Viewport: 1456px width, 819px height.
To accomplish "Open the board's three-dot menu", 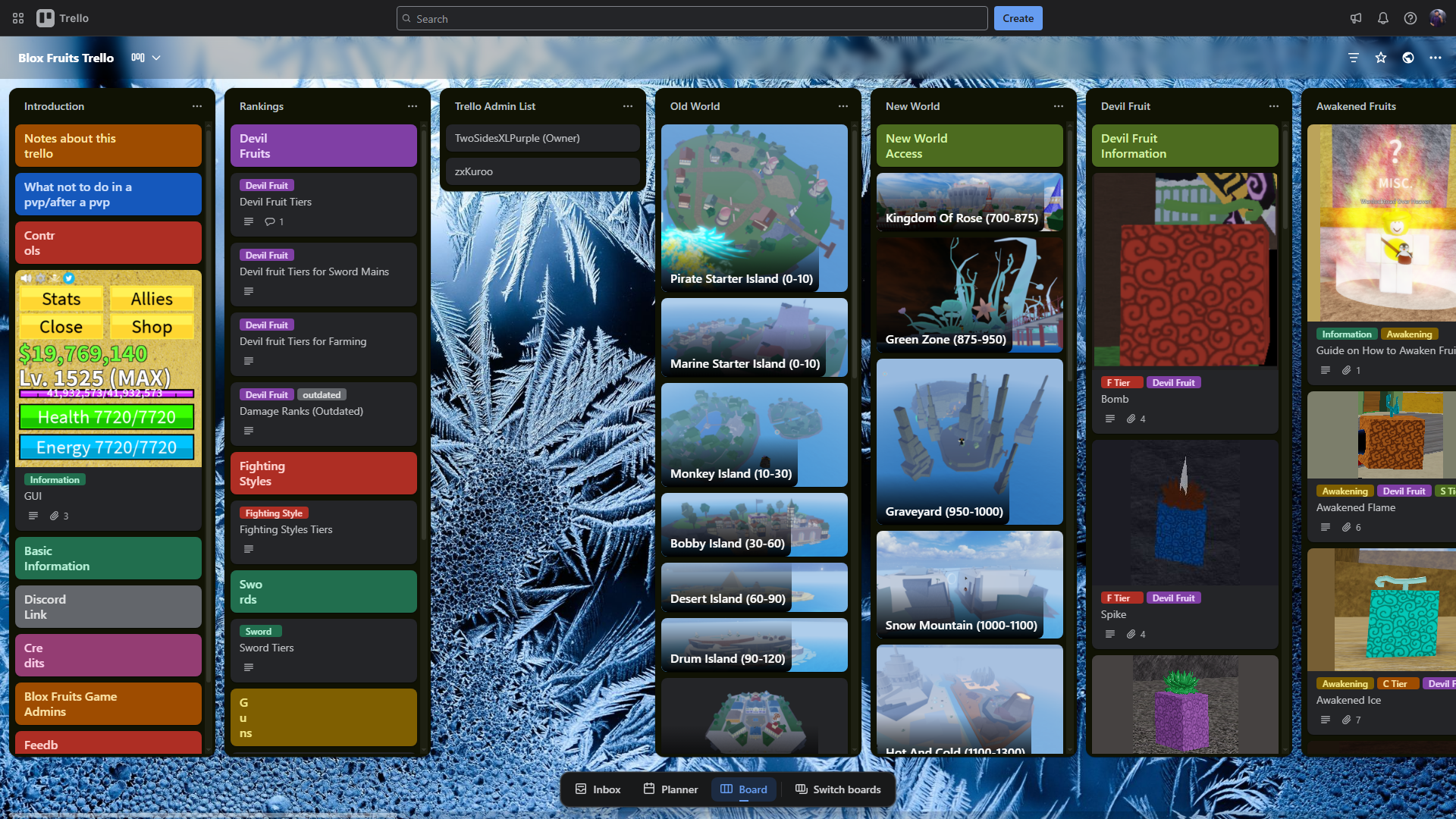I will point(1436,58).
